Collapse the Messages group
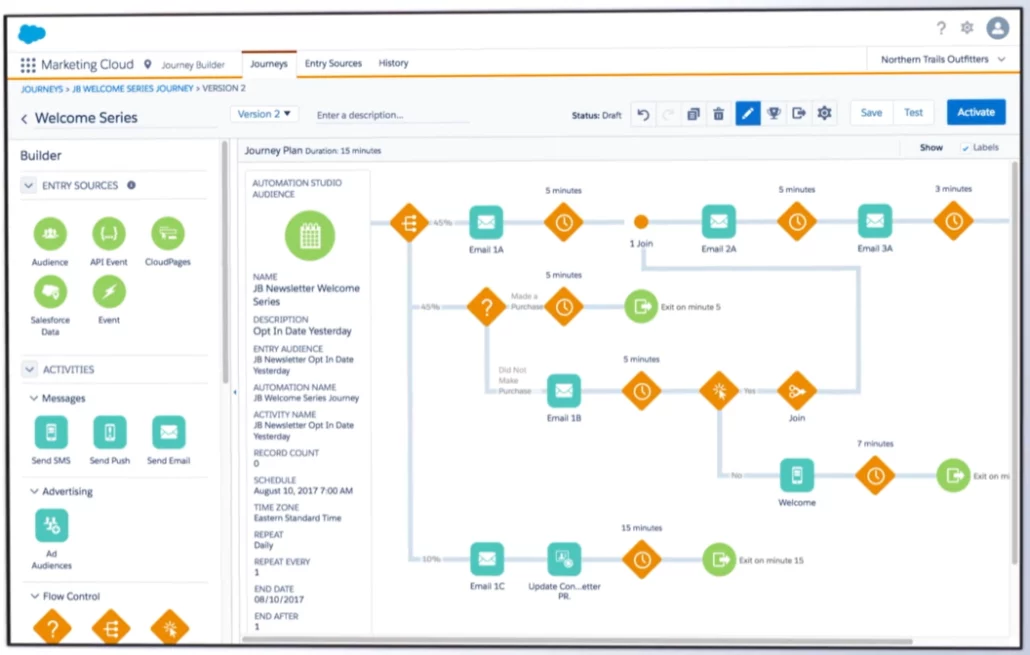The width and height of the screenshot is (1030, 655). click(x=34, y=398)
